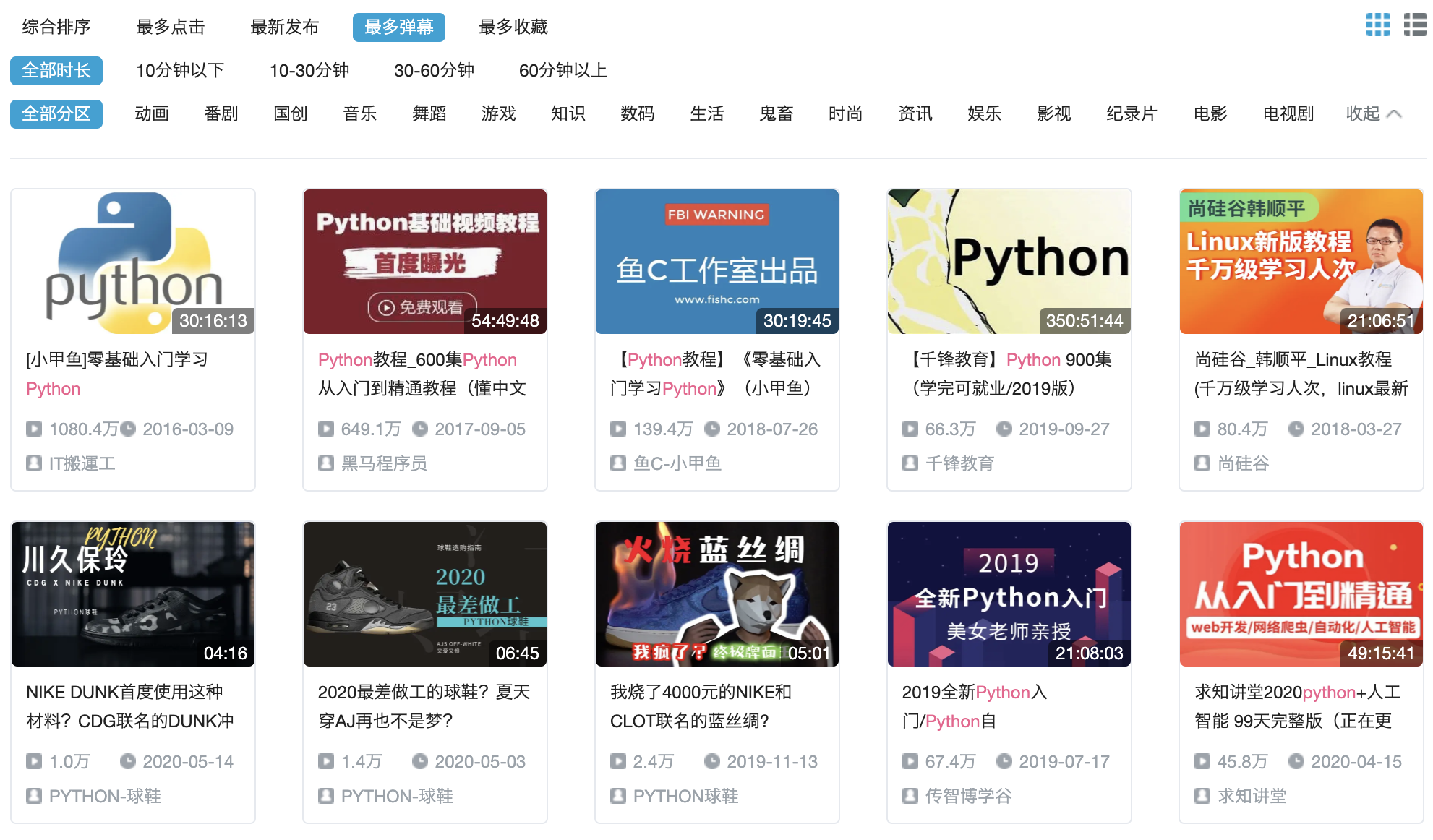Open uploader name PYTHON球鞋
1433x840 pixels.
(x=685, y=796)
